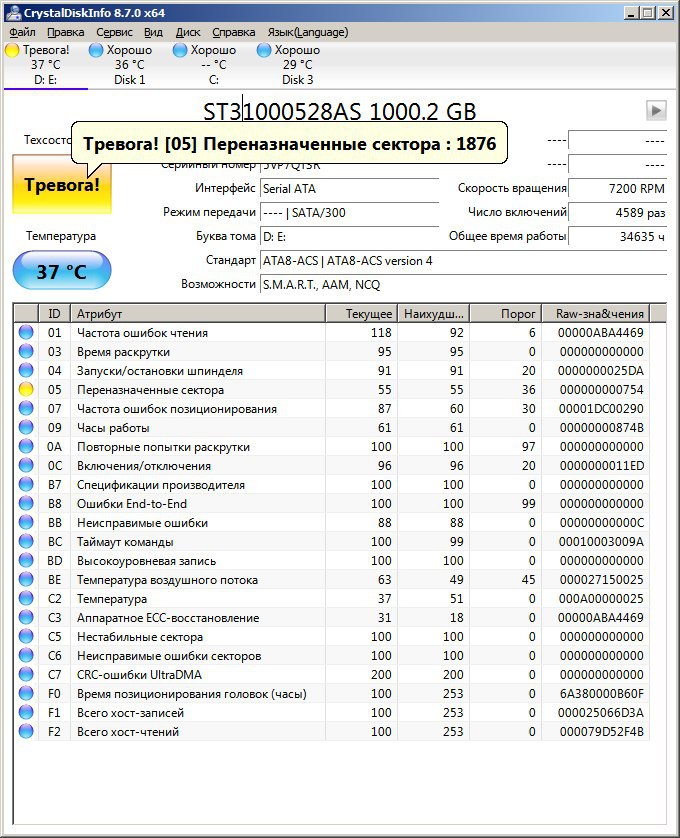Click the CrystalDiskInfo app icon in title bar

click(14, 12)
